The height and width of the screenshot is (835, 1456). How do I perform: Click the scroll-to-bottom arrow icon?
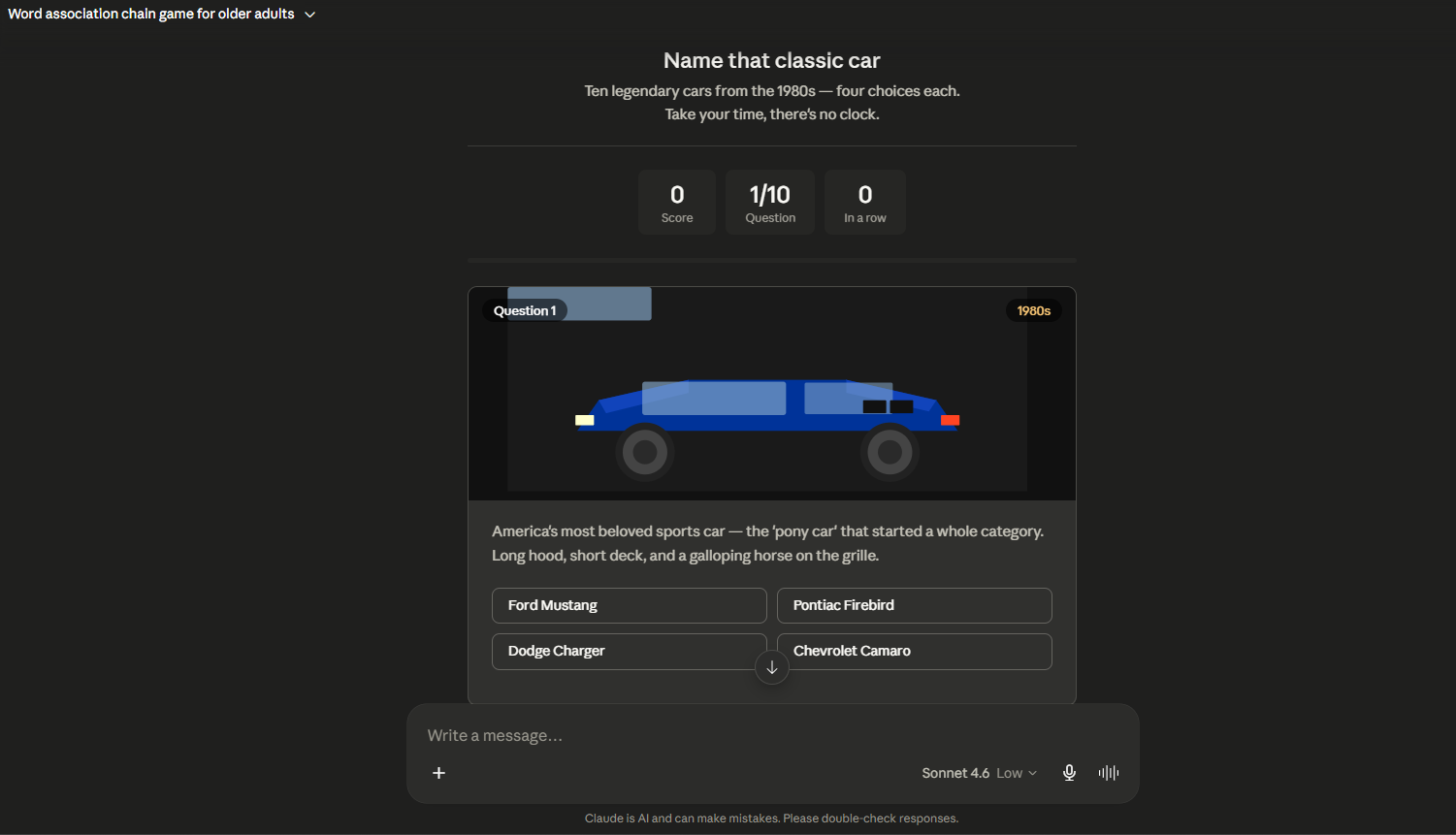(x=772, y=667)
